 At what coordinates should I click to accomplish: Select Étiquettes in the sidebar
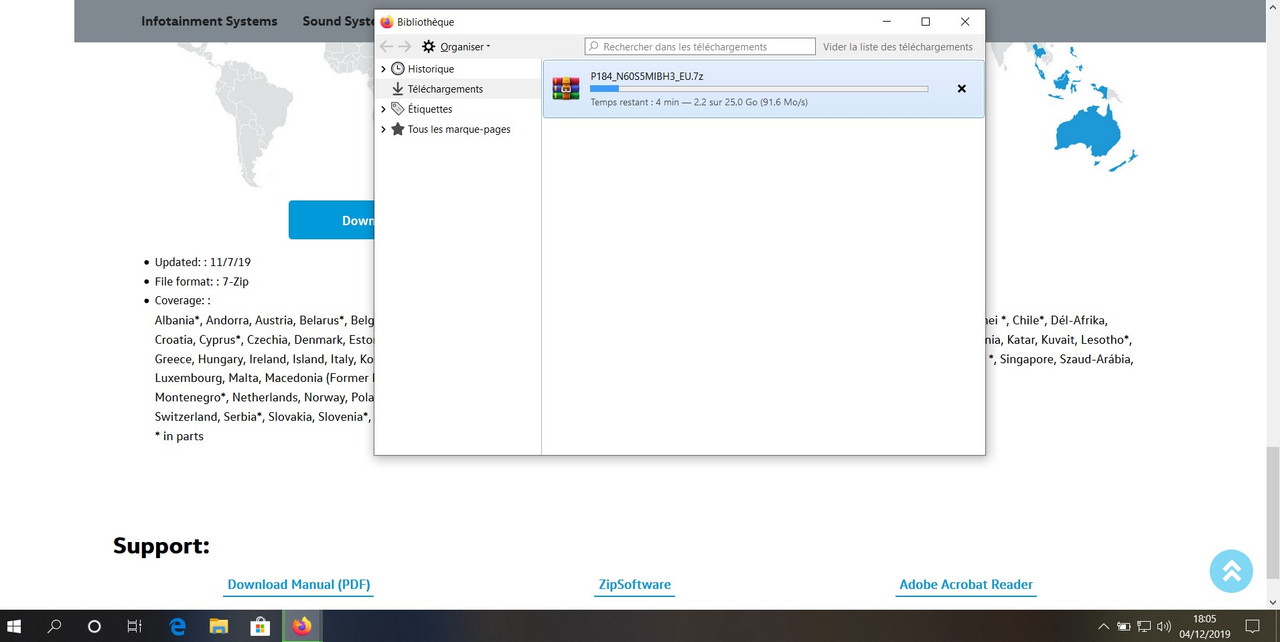pyautogui.click(x=430, y=109)
